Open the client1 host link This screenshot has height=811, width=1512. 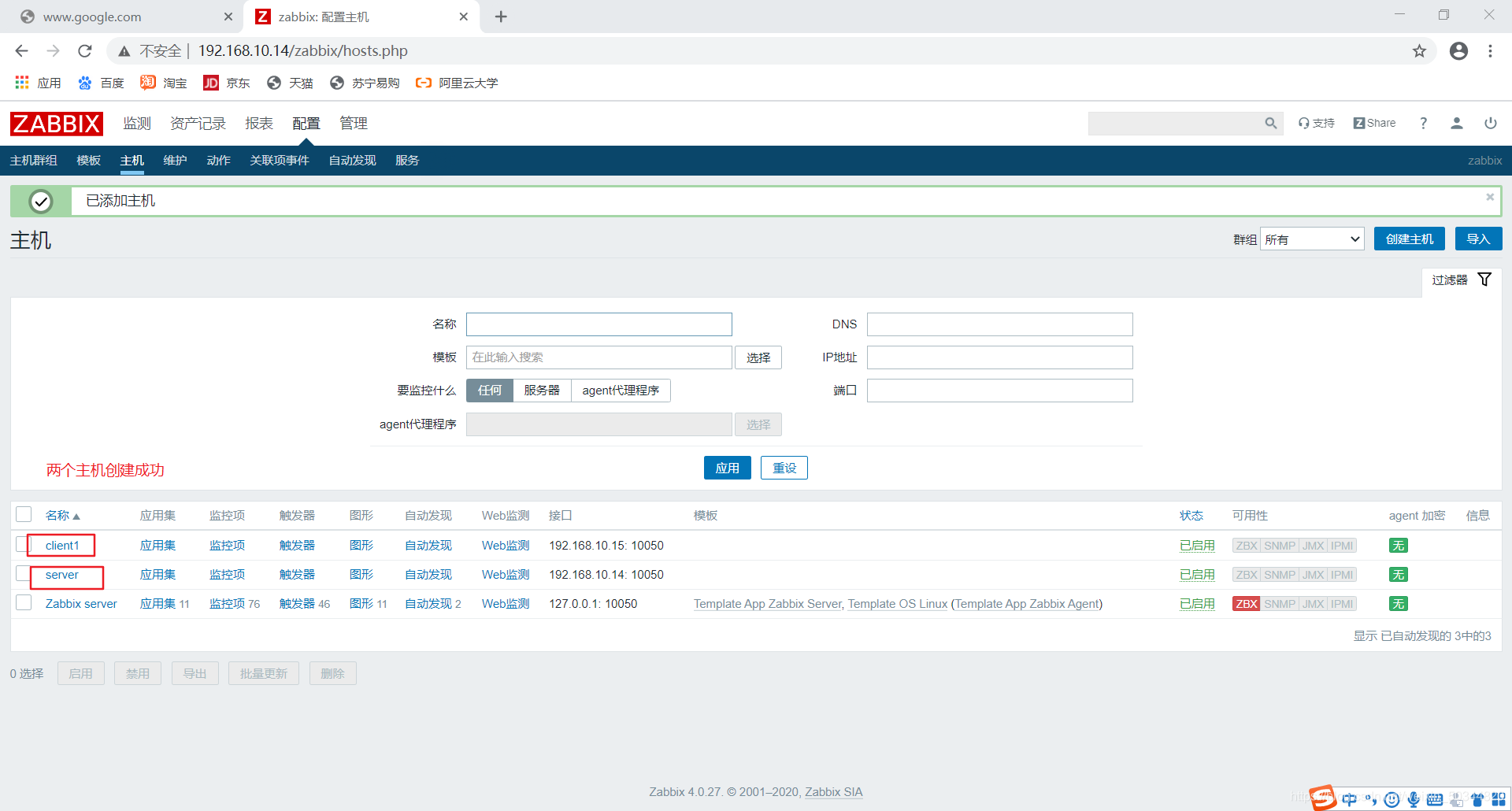[62, 546]
